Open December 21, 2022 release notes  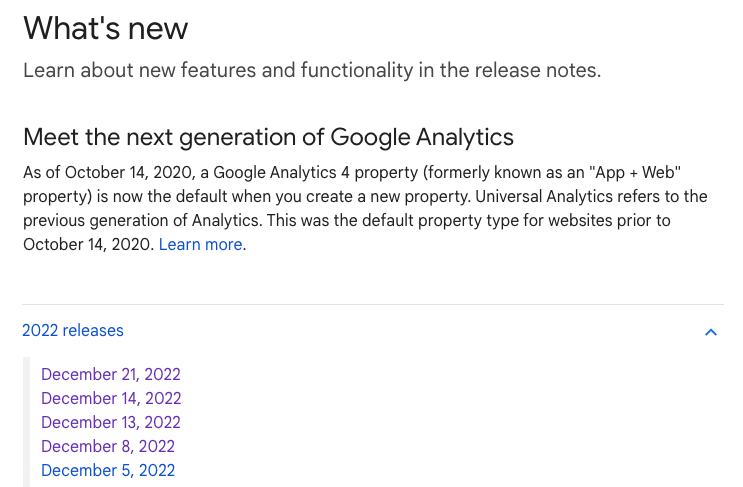click(111, 374)
